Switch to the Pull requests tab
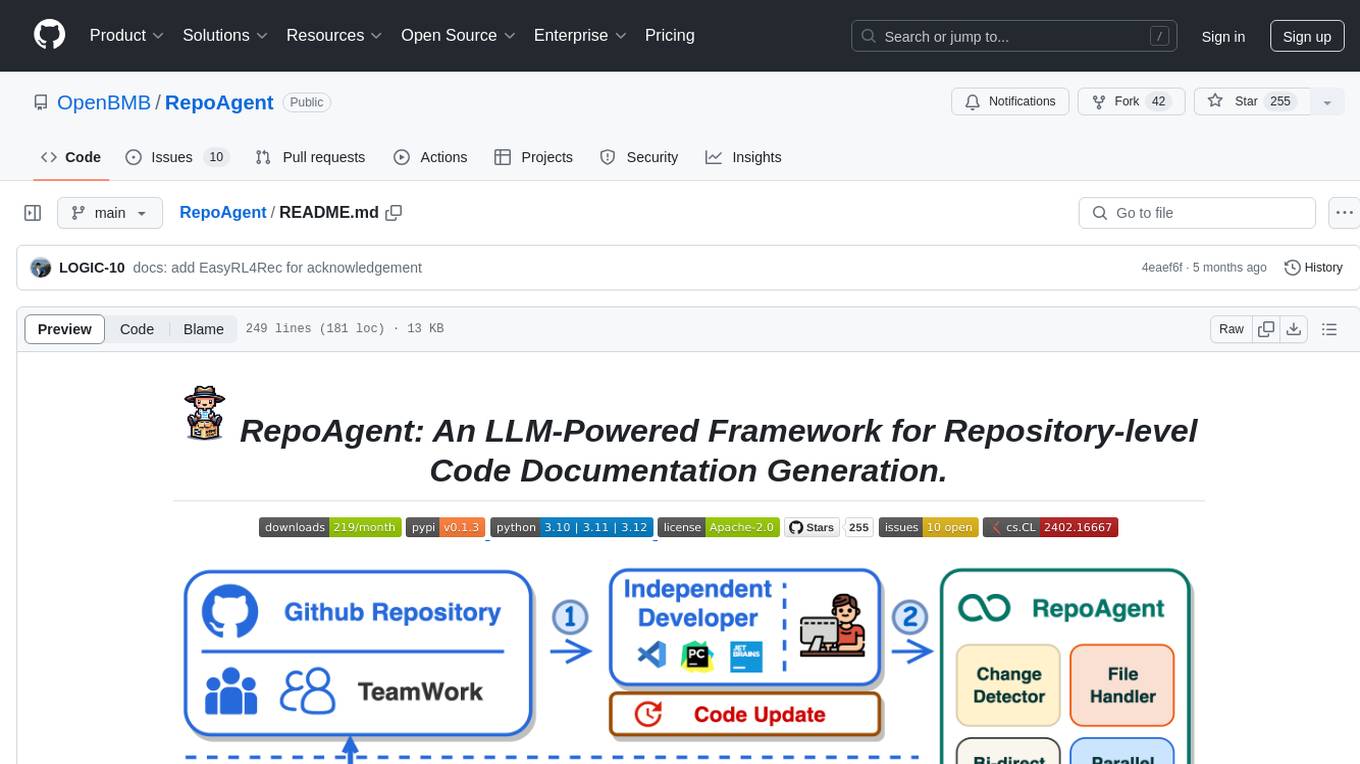The image size is (1360, 764). click(310, 157)
